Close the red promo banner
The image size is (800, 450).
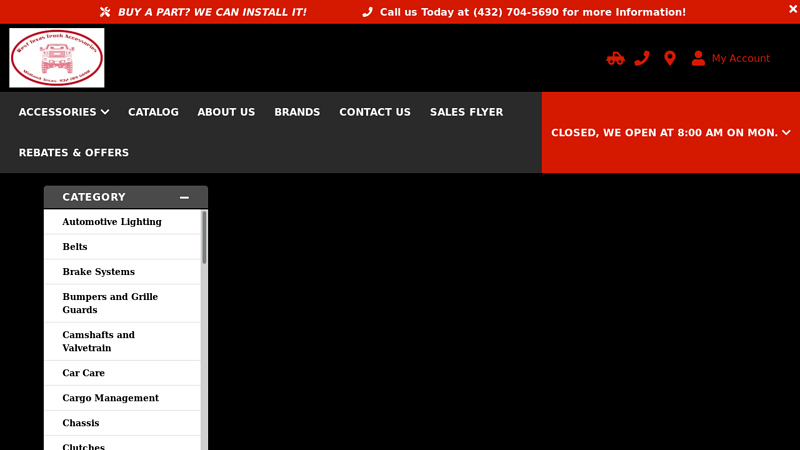[793, 9]
